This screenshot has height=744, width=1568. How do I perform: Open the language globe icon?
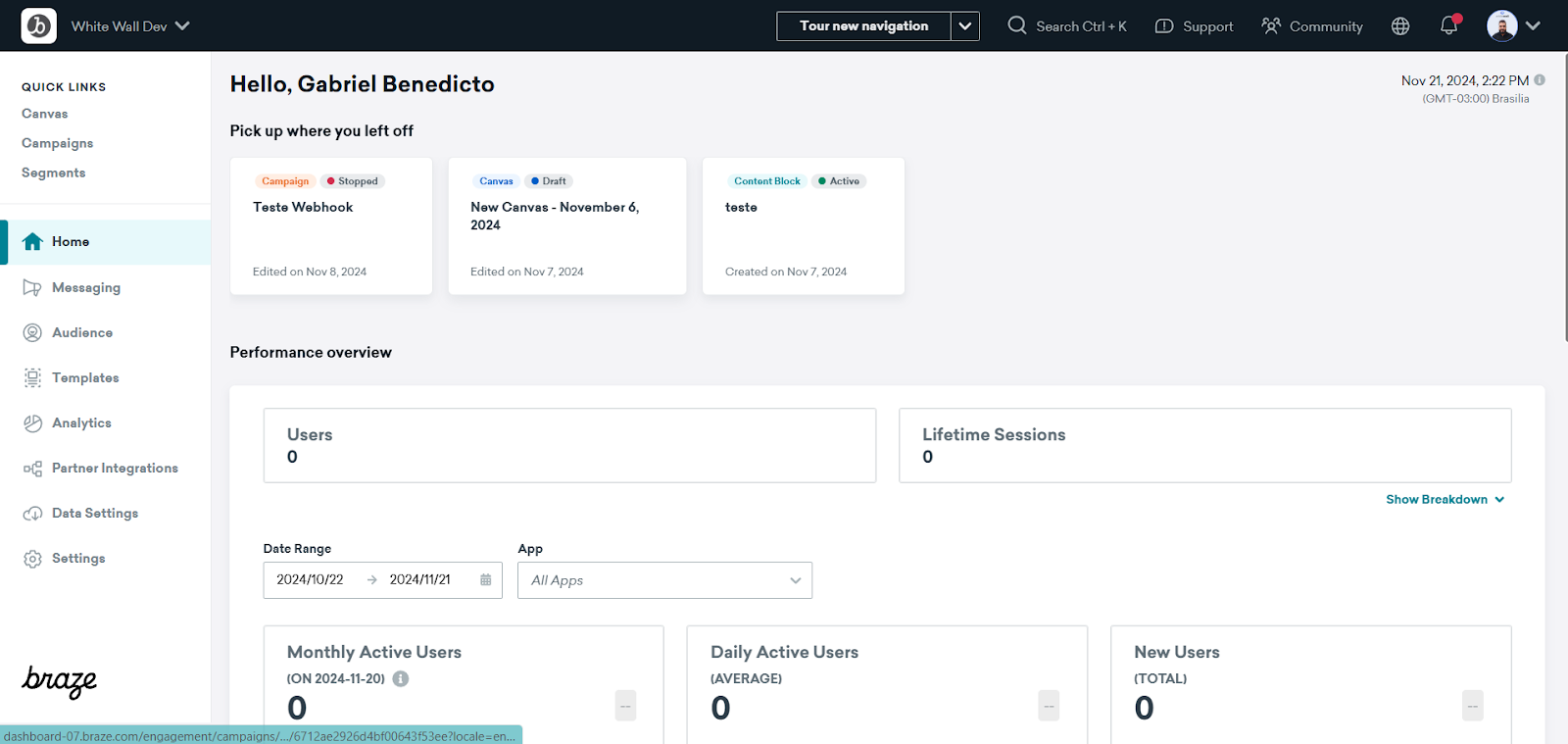[x=1400, y=26]
